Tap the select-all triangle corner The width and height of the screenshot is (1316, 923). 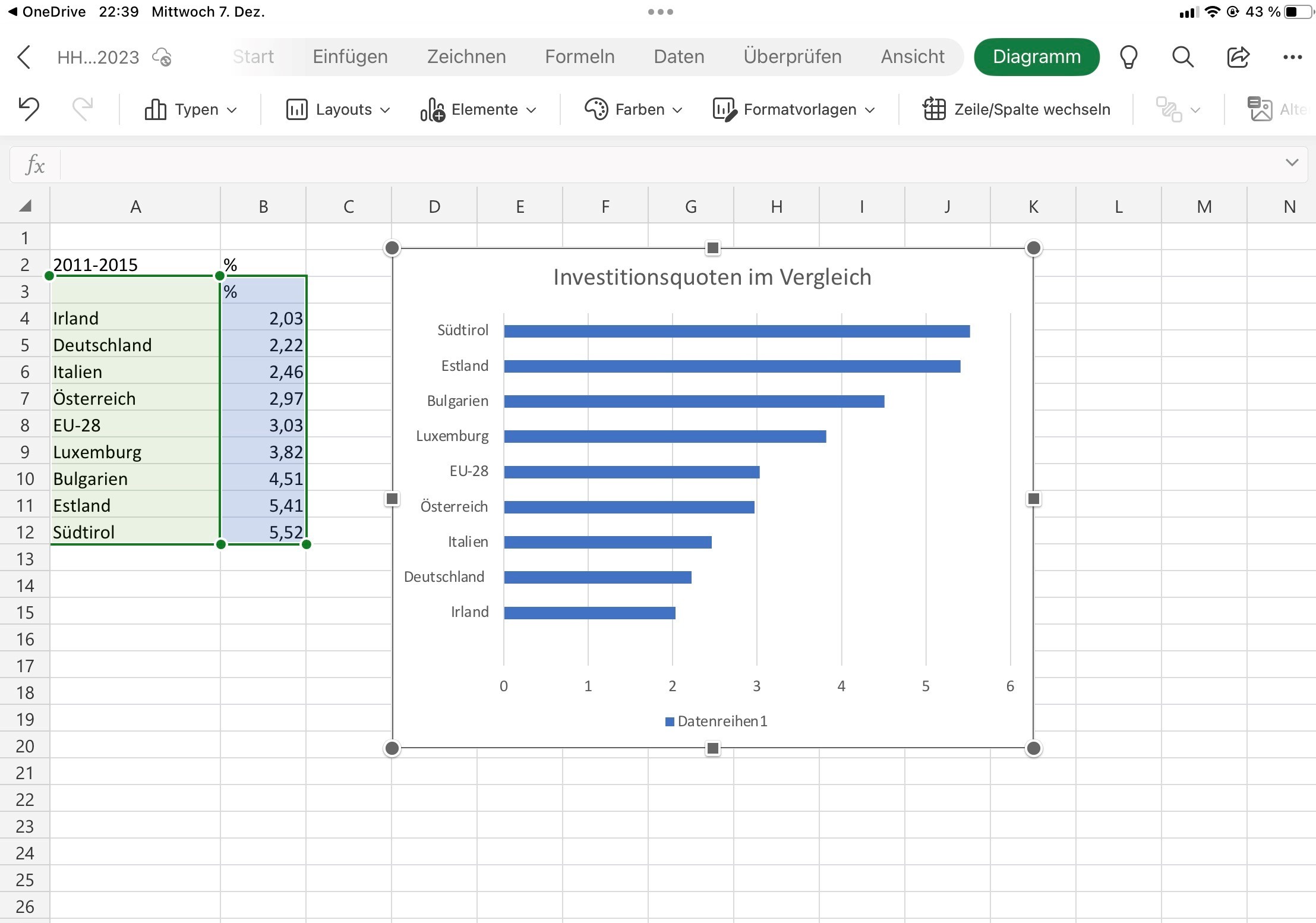click(25, 206)
